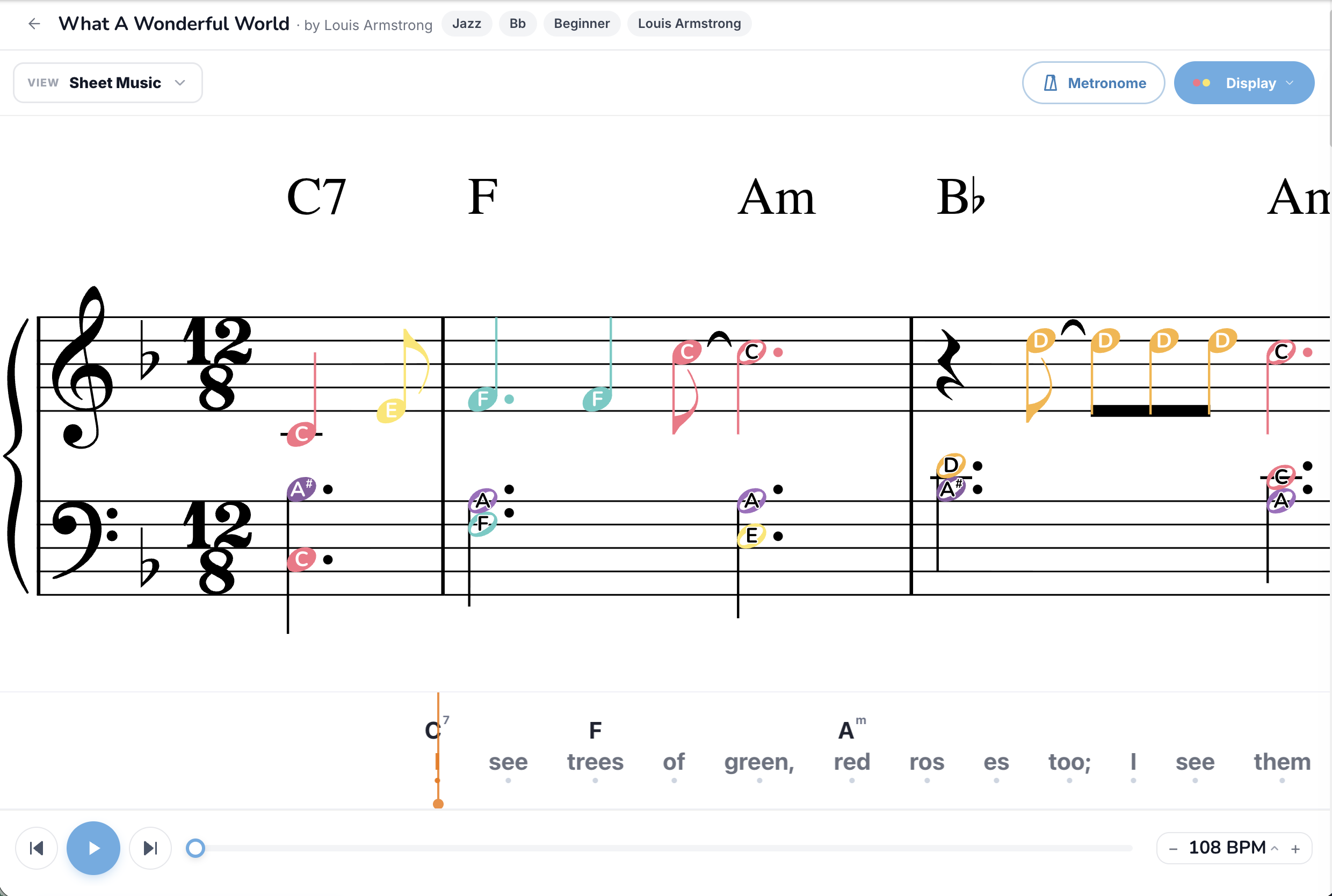
Task: Click the purple A# note in bass staff
Action: 301,489
